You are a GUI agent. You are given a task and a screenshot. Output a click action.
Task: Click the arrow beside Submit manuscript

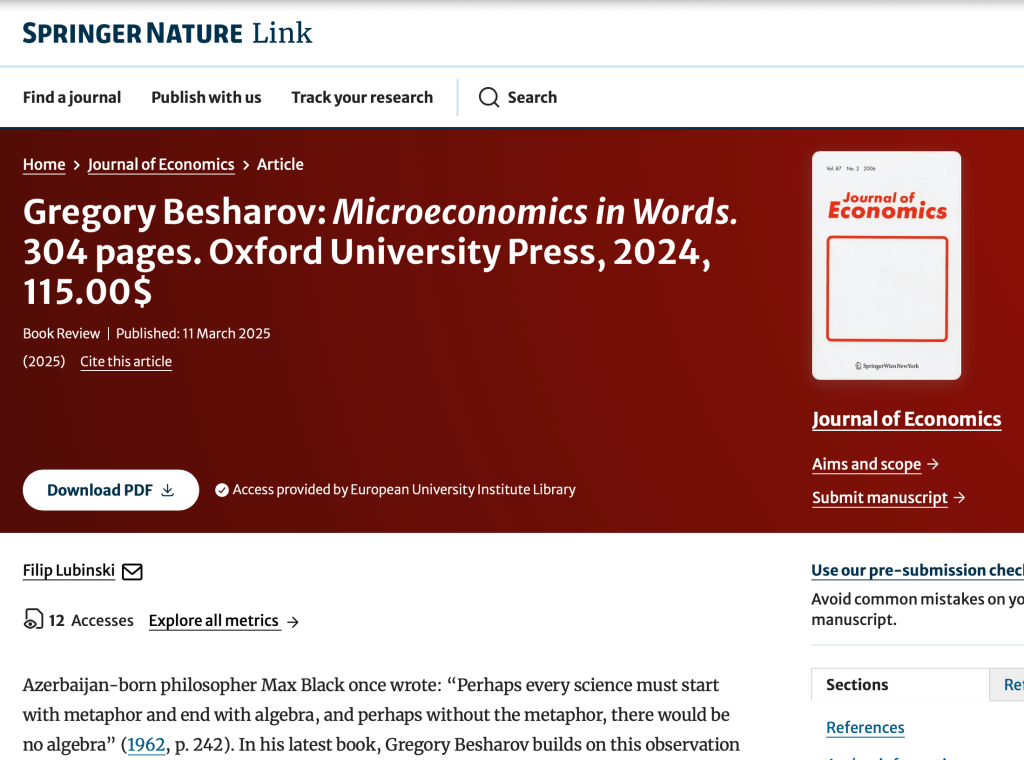pos(960,498)
